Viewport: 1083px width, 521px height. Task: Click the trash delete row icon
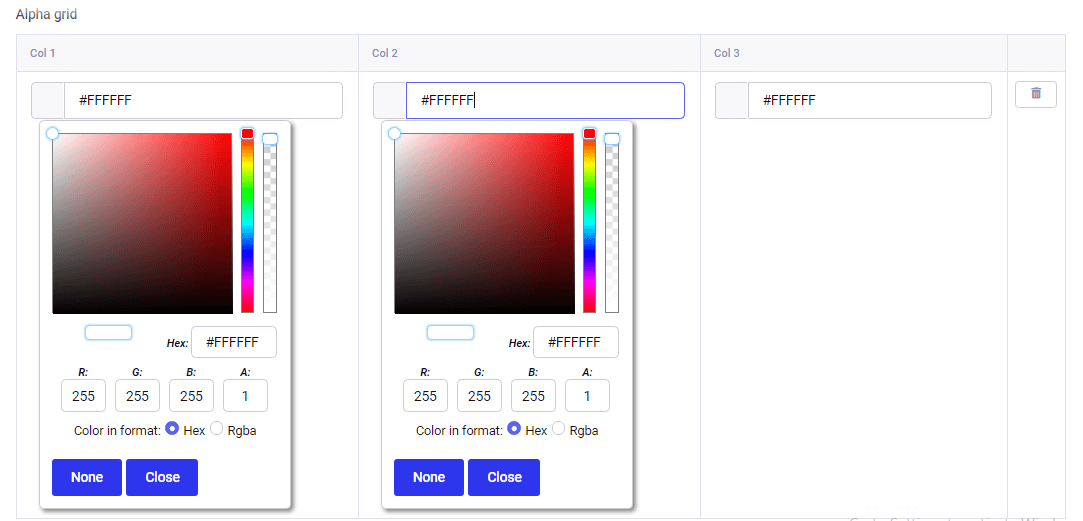(x=1035, y=94)
